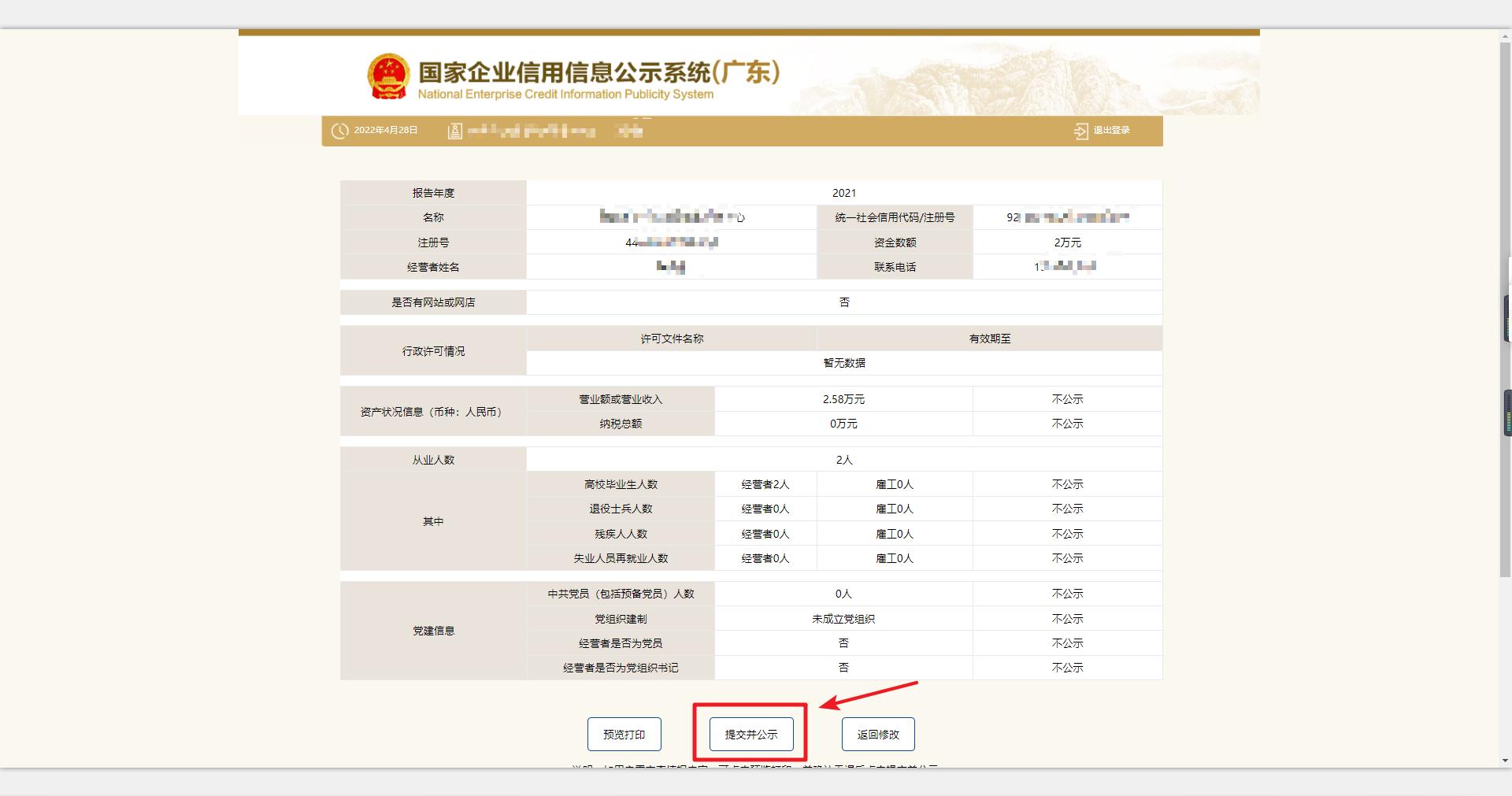Click the 否 answer for website question
The image size is (1512, 796).
tap(844, 302)
